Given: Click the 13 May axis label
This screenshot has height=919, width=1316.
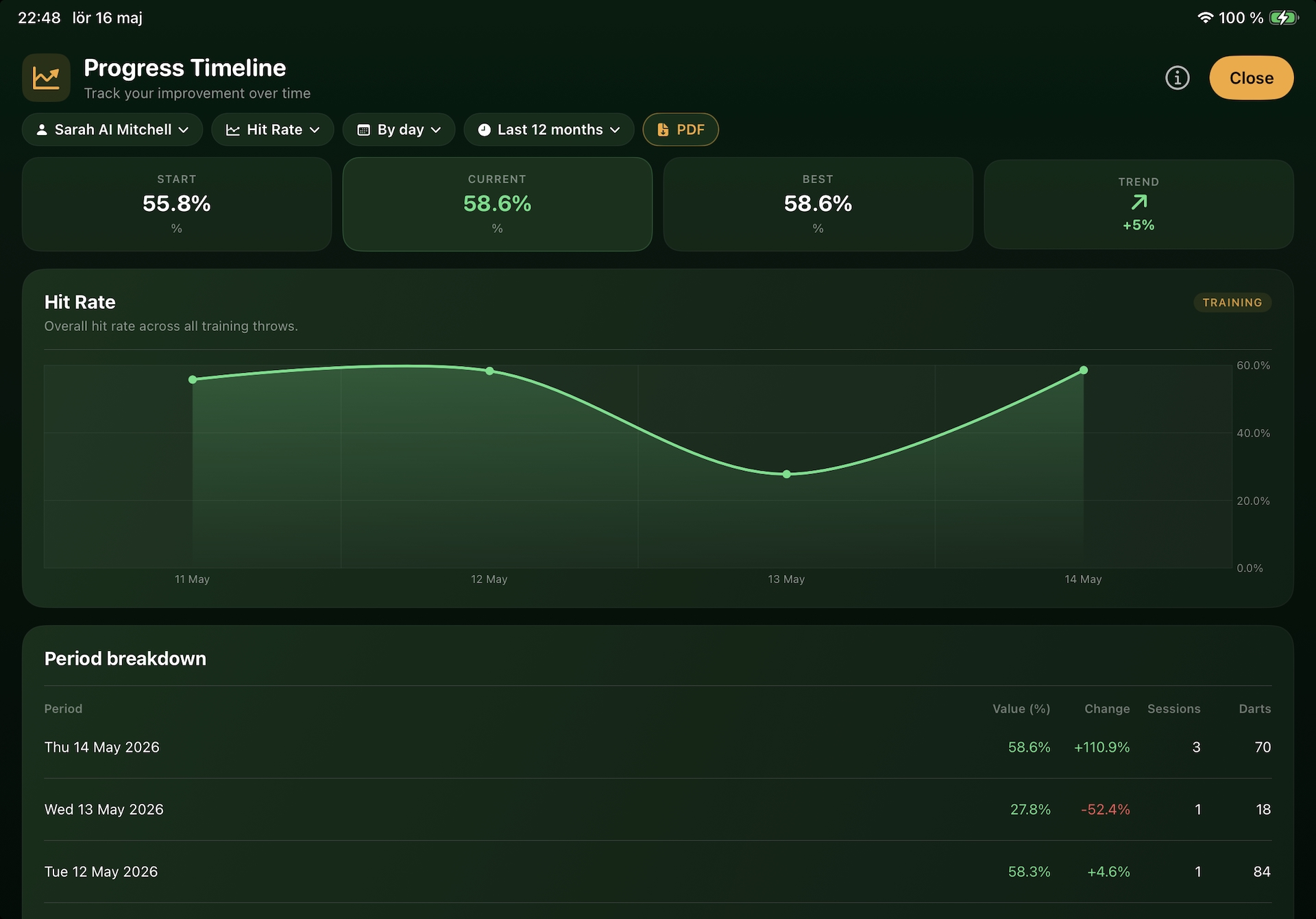Looking at the screenshot, I should pyautogui.click(x=786, y=579).
